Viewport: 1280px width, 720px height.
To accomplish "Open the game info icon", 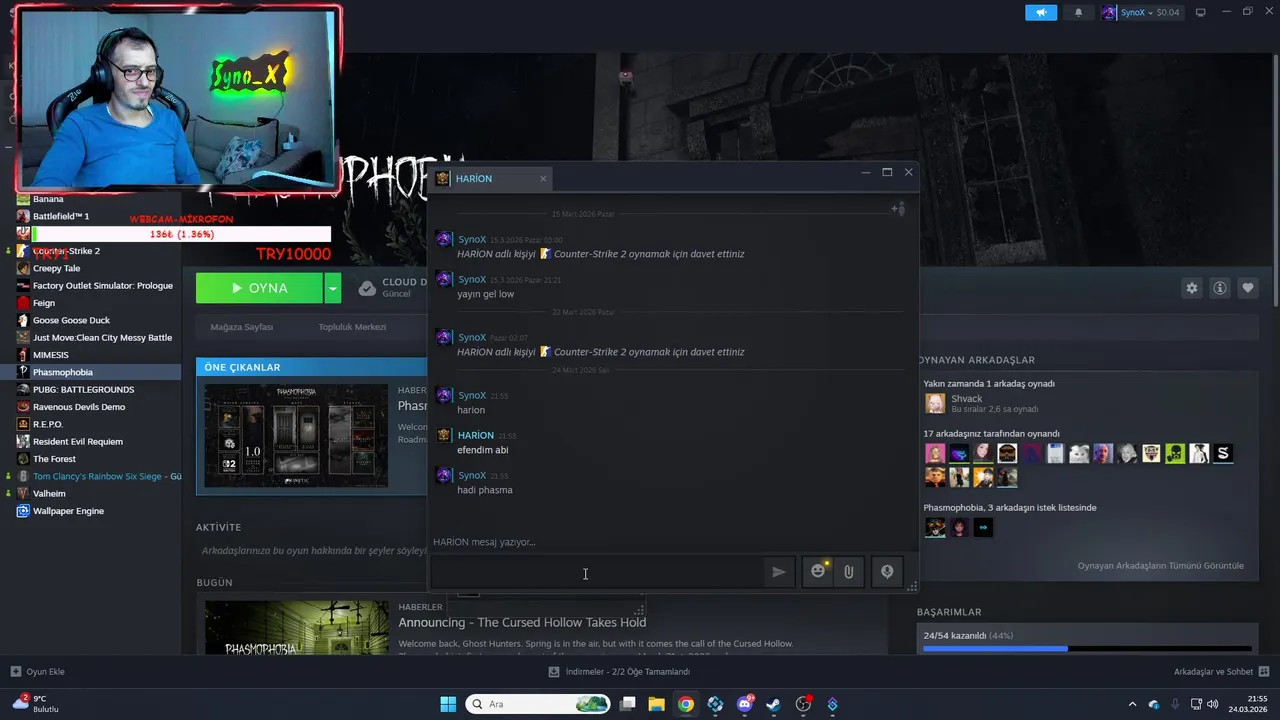I will click(x=1220, y=288).
